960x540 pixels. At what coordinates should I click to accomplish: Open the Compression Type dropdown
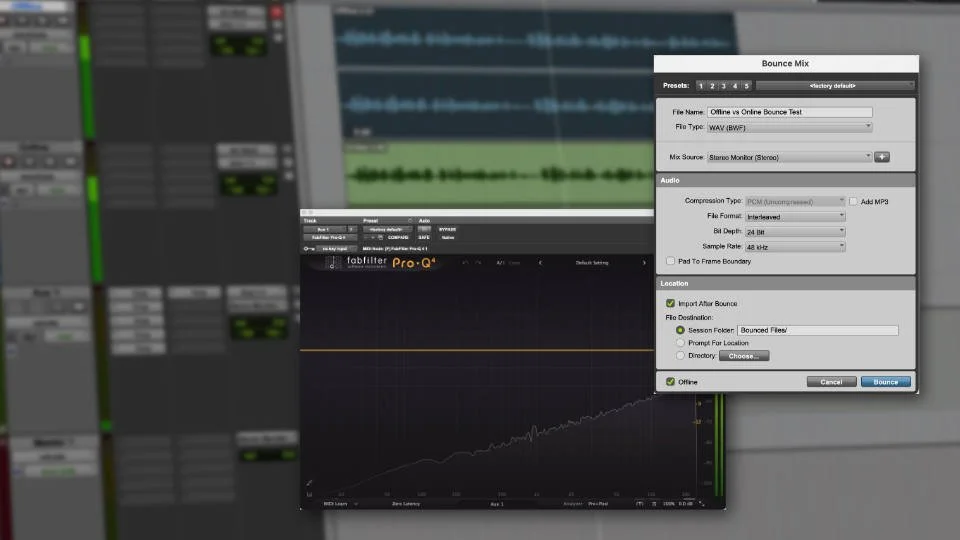pyautogui.click(x=795, y=201)
